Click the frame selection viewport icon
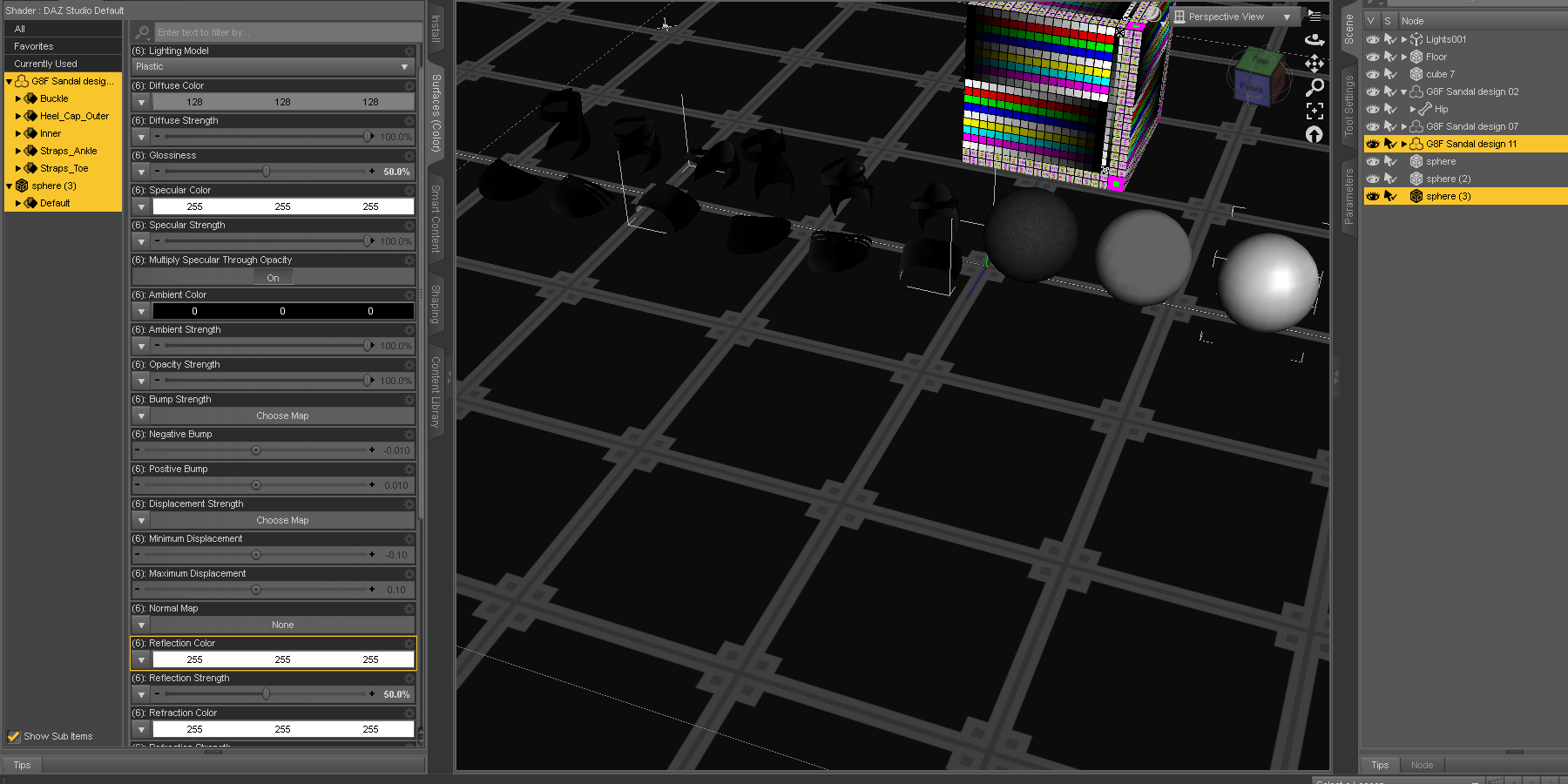Screen dimensions: 1568x784 point(1315,111)
